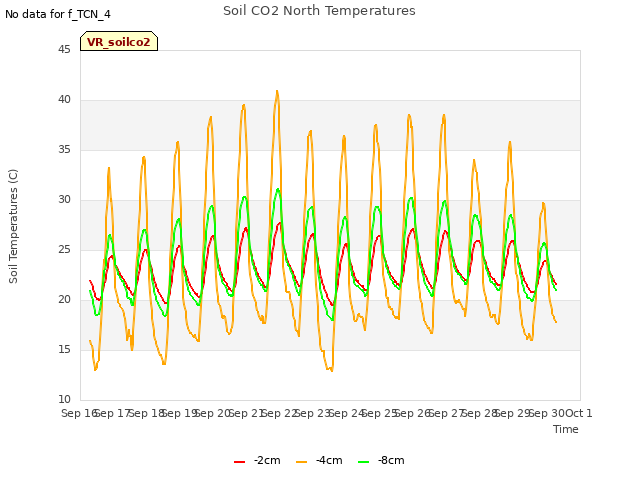Toggle the -2cm legend entry
This screenshot has width=640, height=480.
[257, 460]
